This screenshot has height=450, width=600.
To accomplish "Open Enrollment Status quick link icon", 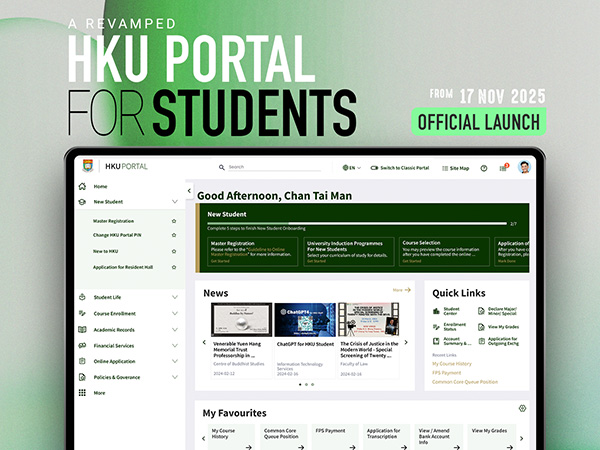I will tap(436, 327).
